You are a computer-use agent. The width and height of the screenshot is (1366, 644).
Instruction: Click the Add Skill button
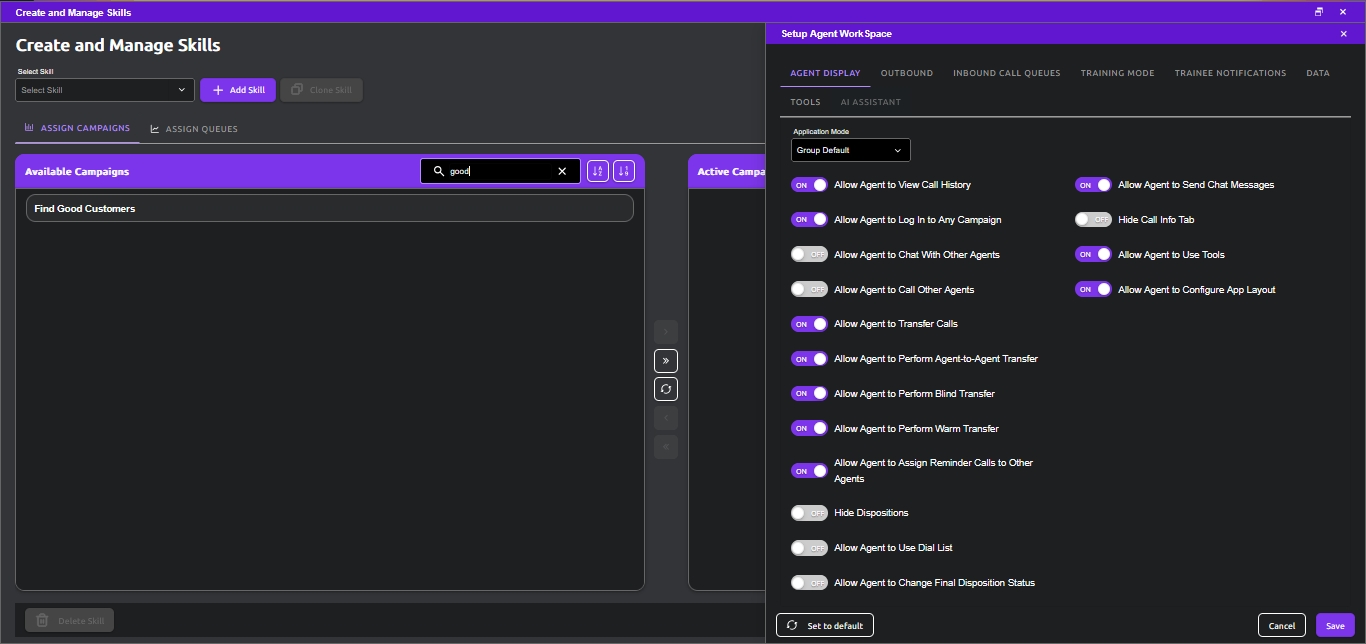click(x=238, y=90)
